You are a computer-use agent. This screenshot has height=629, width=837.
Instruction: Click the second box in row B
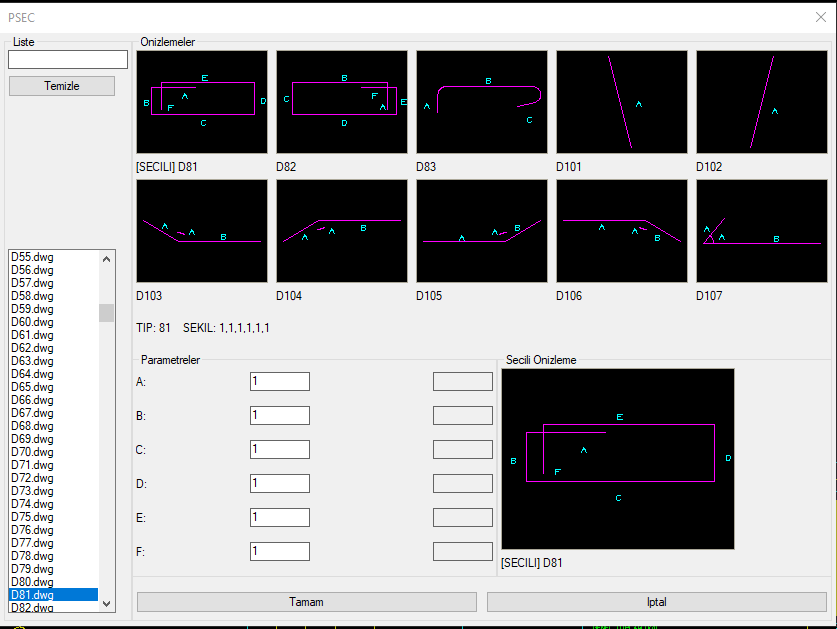[463, 415]
